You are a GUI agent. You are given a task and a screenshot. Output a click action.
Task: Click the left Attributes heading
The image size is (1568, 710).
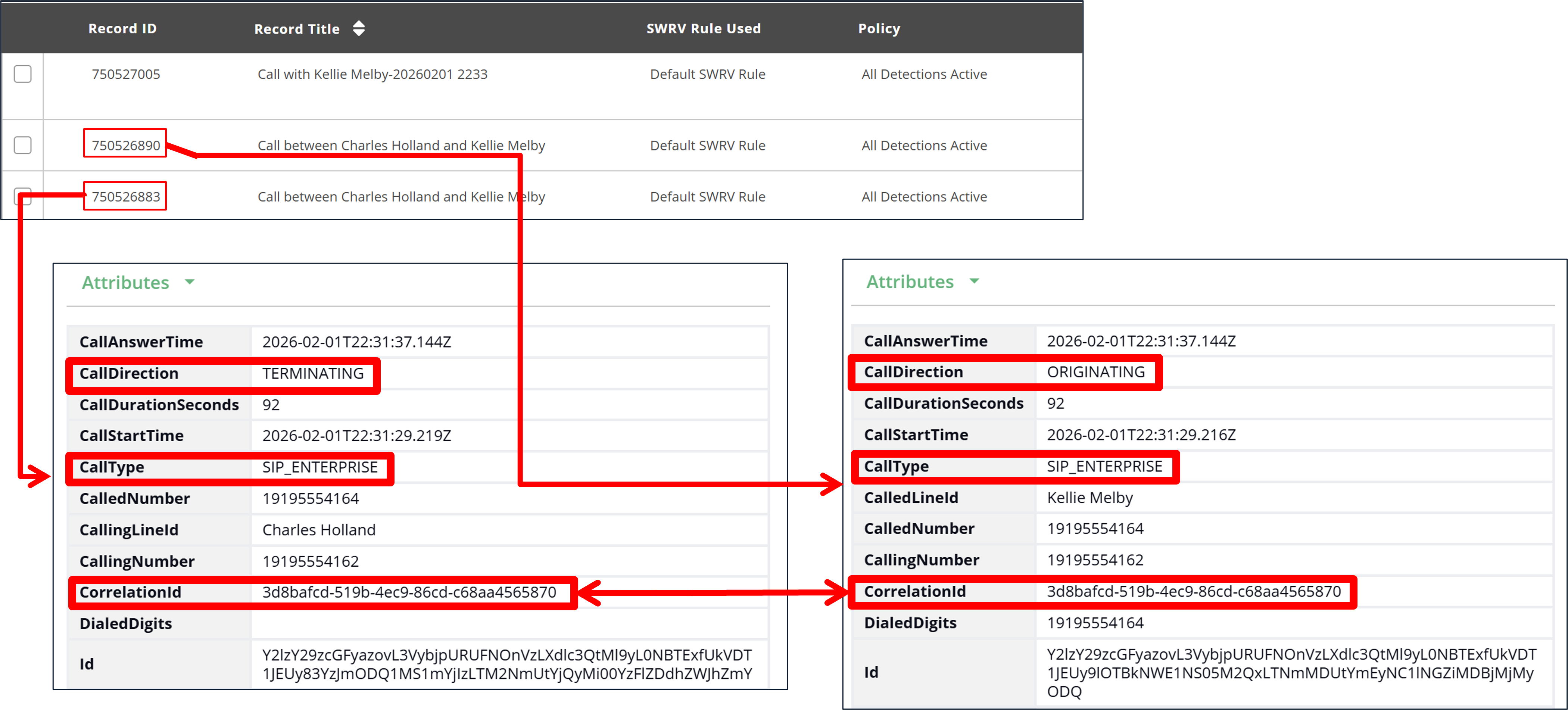125,283
